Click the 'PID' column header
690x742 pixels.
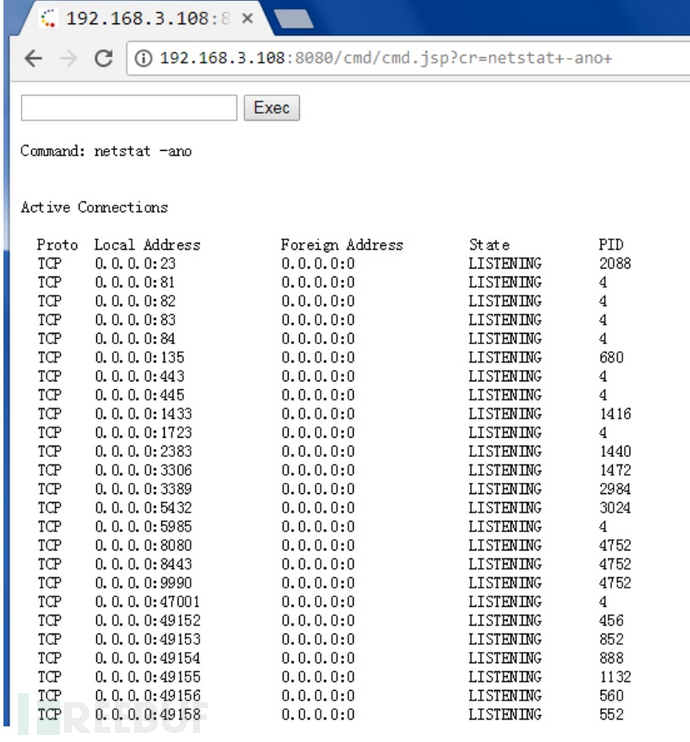click(611, 245)
